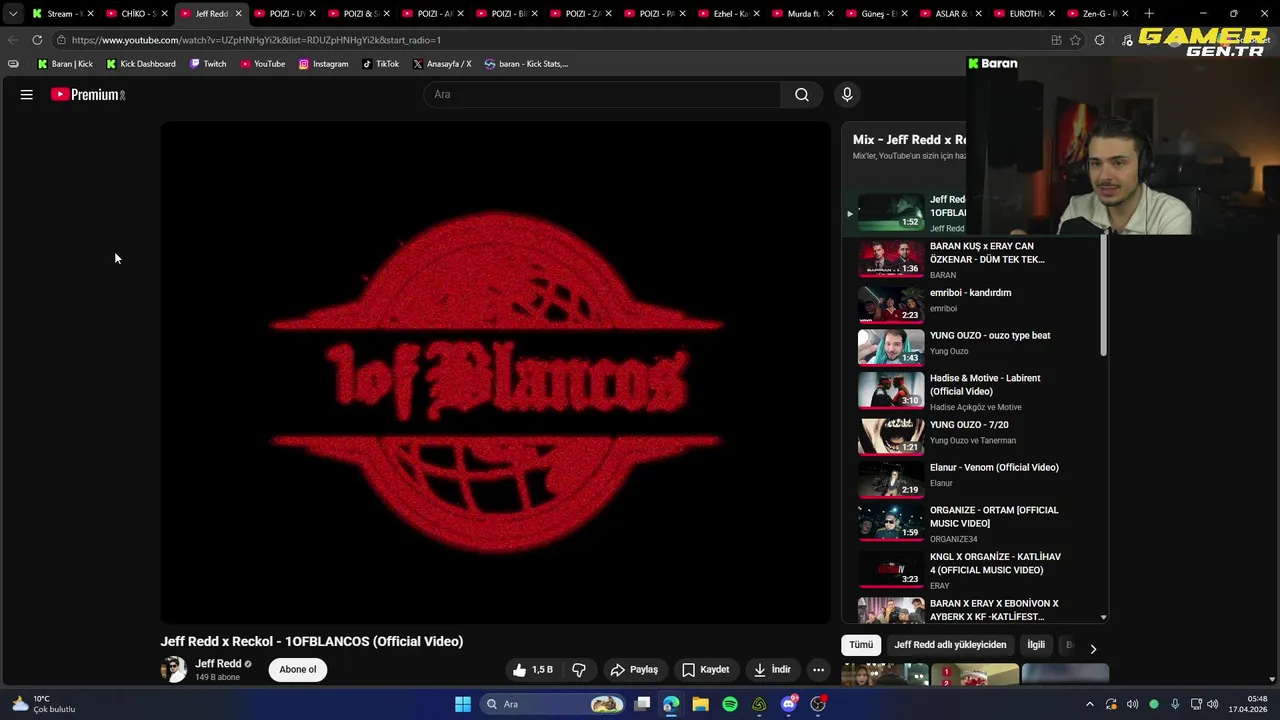The width and height of the screenshot is (1280, 720).
Task: Open Jeff Redd channel name link
Action: coord(218,664)
